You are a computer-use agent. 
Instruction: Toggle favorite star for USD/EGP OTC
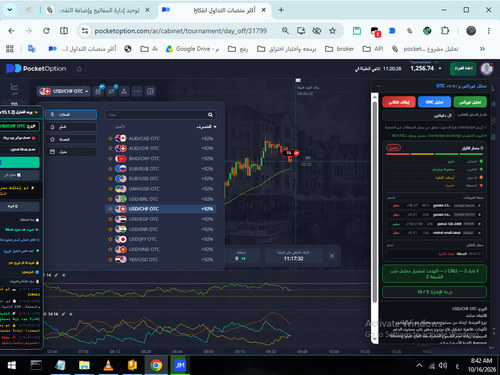pyautogui.click(x=110, y=219)
